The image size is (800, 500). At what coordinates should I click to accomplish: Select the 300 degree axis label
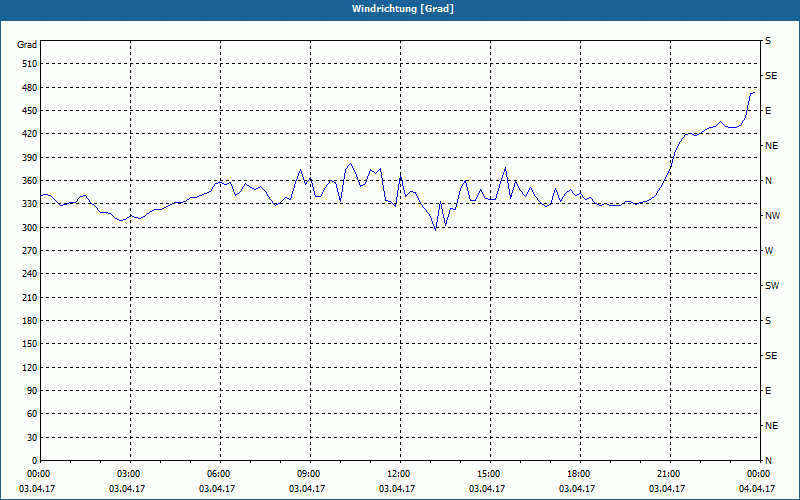click(x=30, y=228)
